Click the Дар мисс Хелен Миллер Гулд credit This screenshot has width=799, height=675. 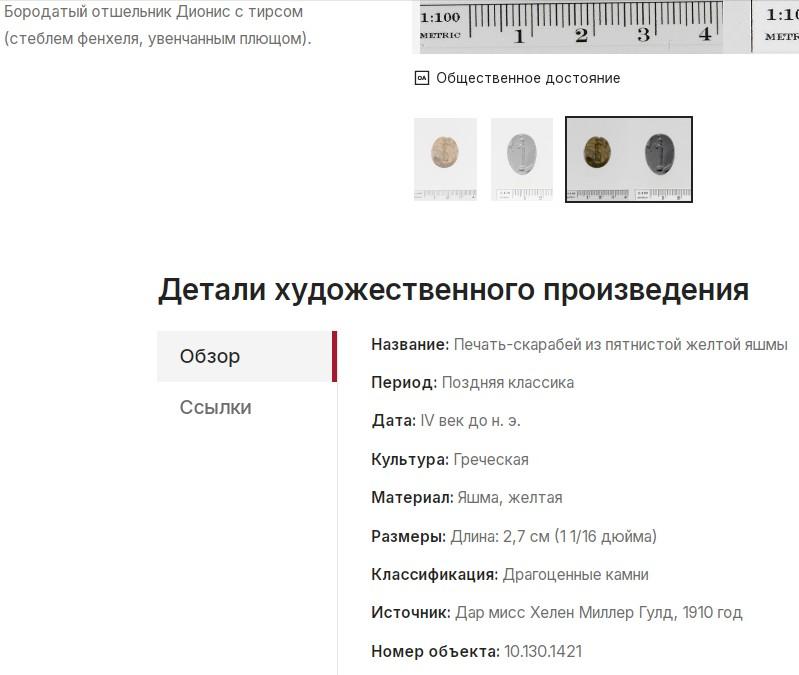pyautogui.click(x=598, y=612)
